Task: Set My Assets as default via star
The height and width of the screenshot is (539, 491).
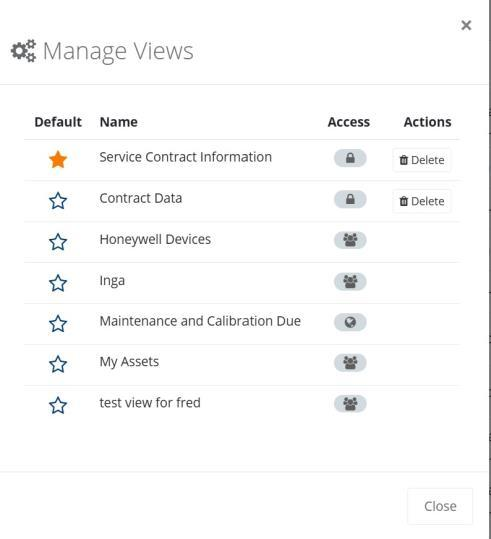Action: (x=58, y=364)
